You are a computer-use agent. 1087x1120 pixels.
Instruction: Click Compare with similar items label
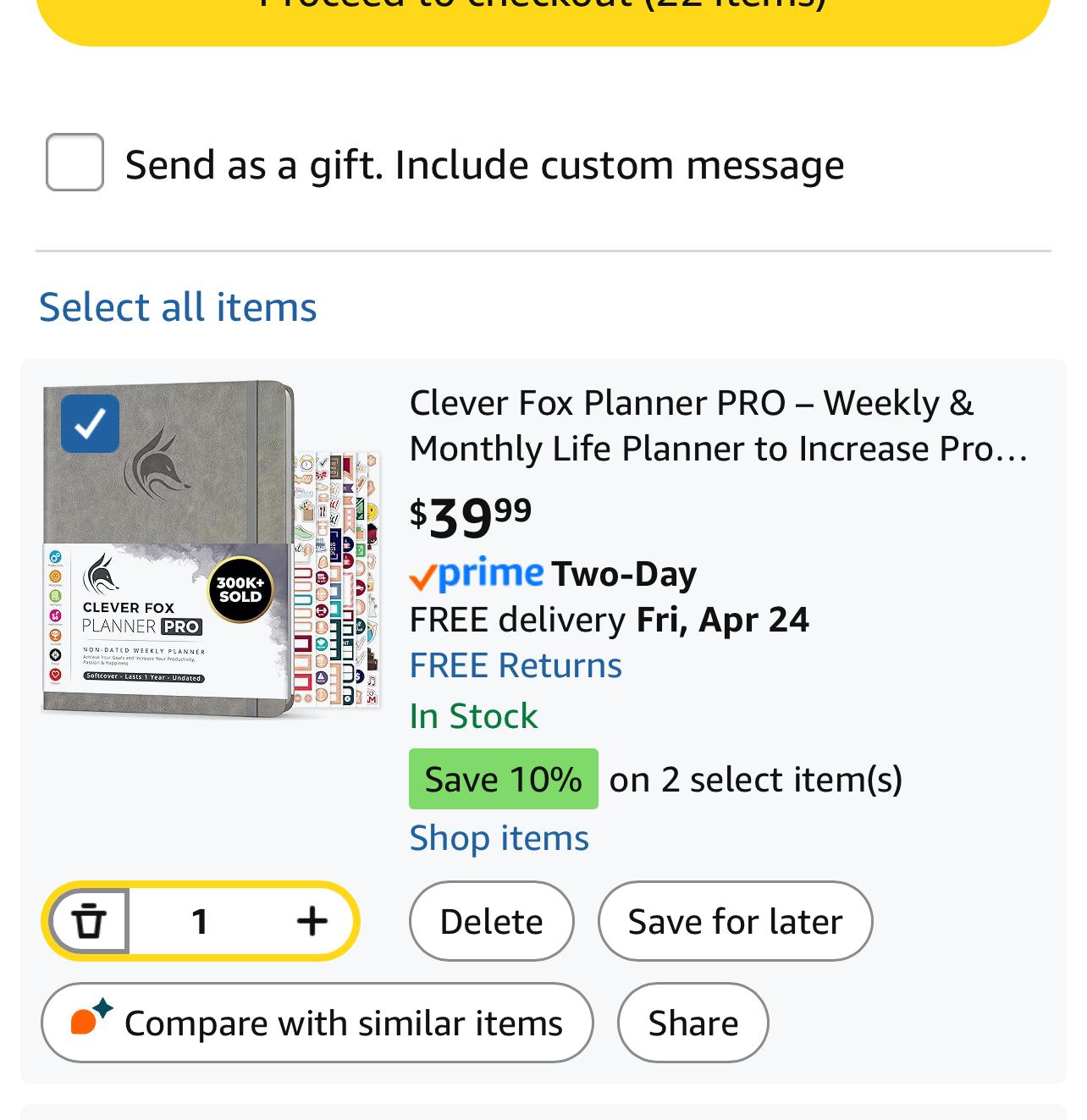pyautogui.click(x=343, y=1023)
